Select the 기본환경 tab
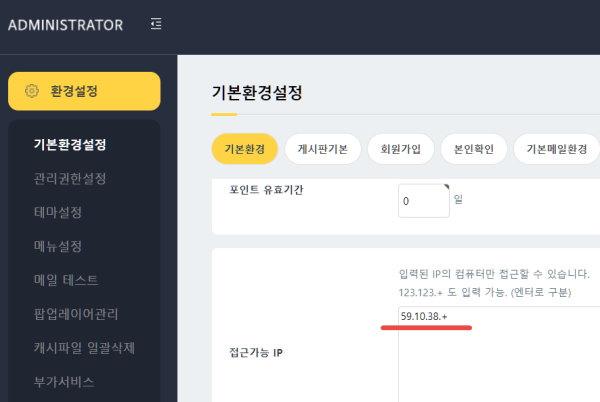 tap(245, 148)
